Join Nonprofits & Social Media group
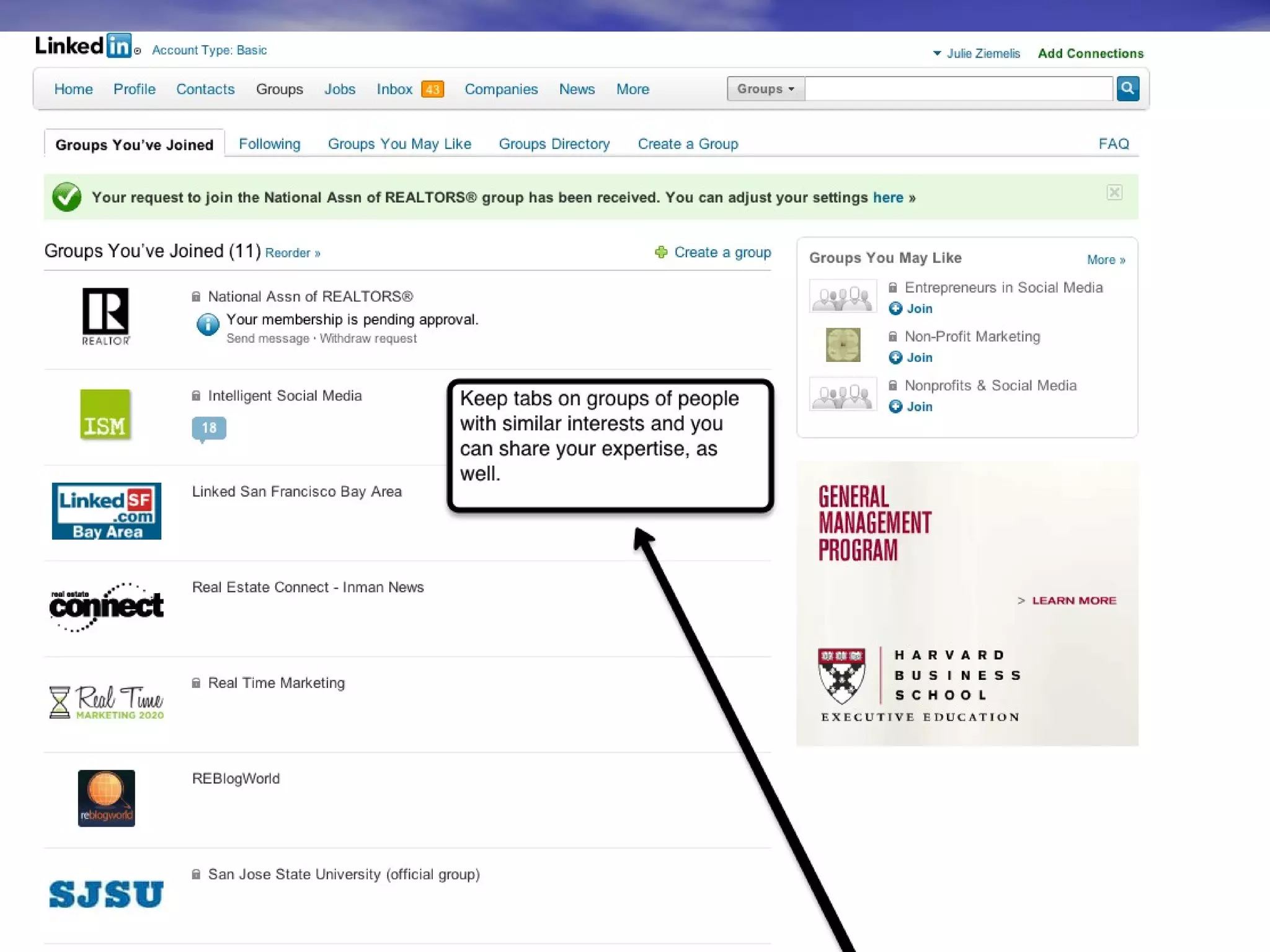The image size is (1270, 952). (911, 407)
